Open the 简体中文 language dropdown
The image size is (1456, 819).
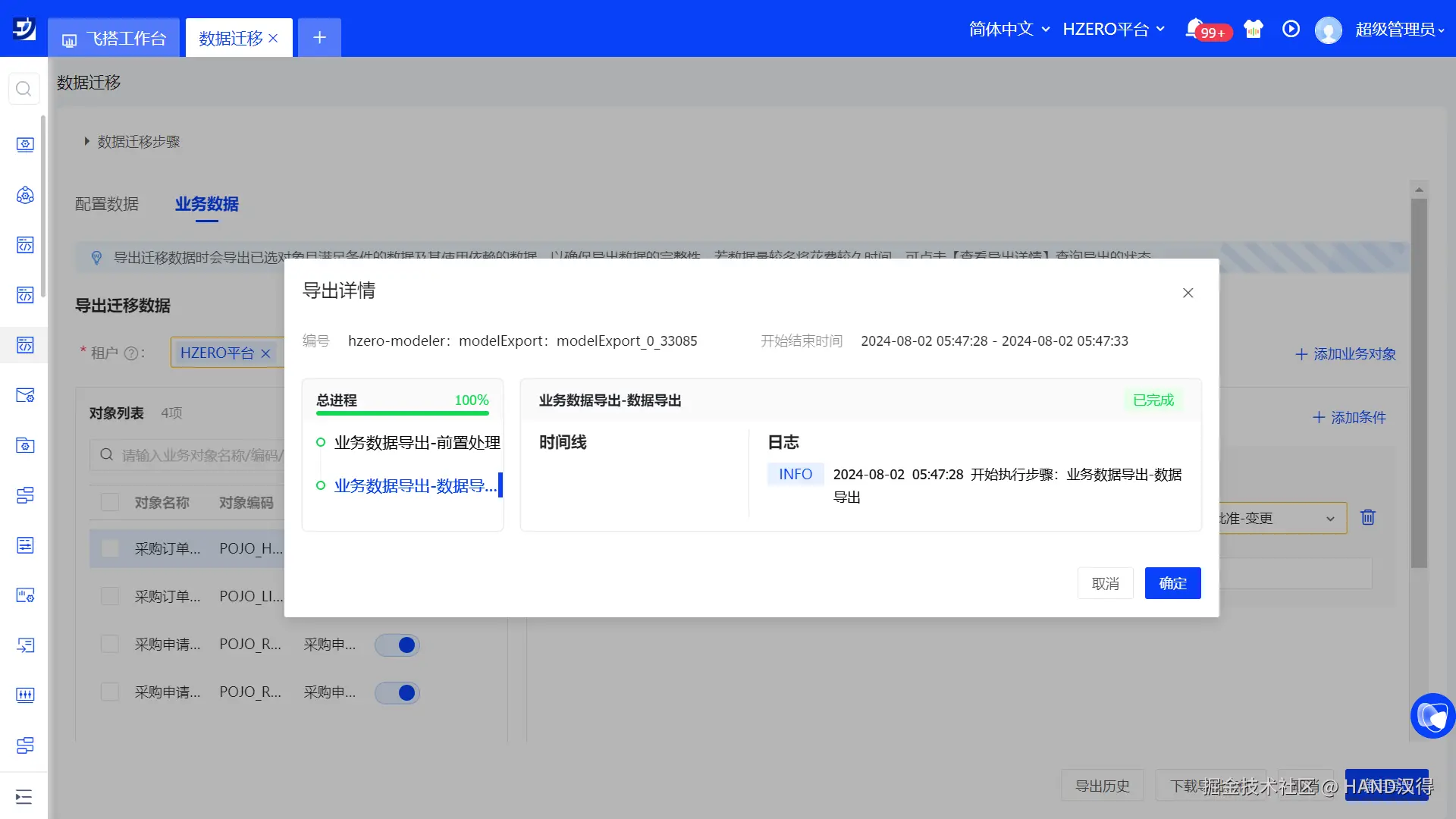1009,29
